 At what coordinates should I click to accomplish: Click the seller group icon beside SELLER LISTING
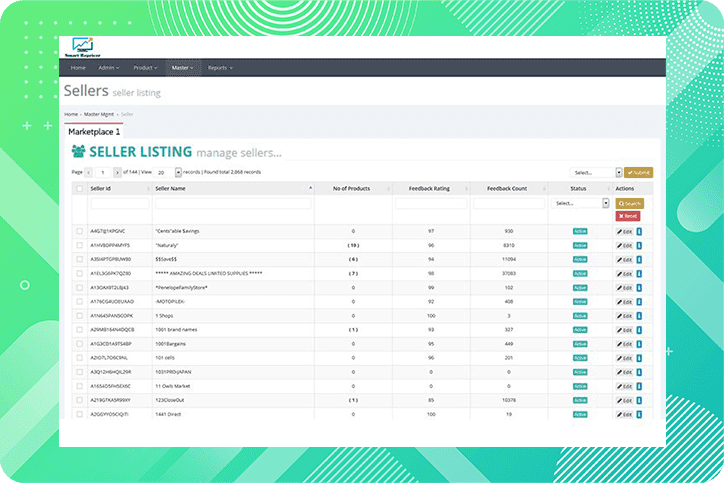click(78, 151)
